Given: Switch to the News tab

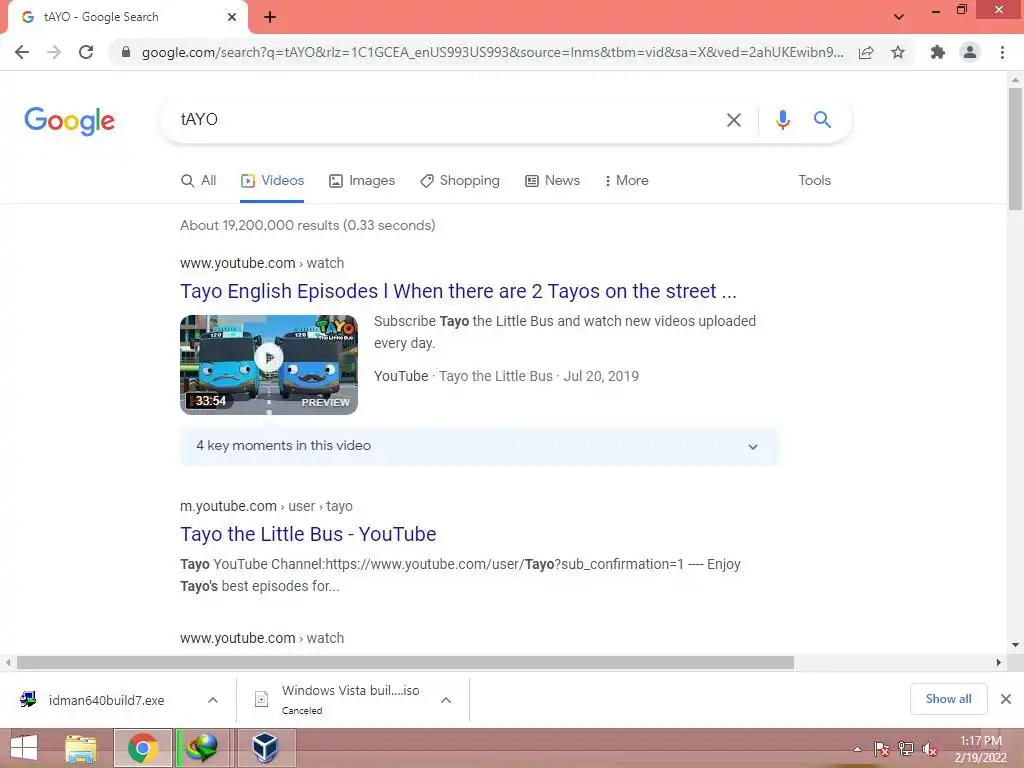Looking at the screenshot, I should 552,181.
